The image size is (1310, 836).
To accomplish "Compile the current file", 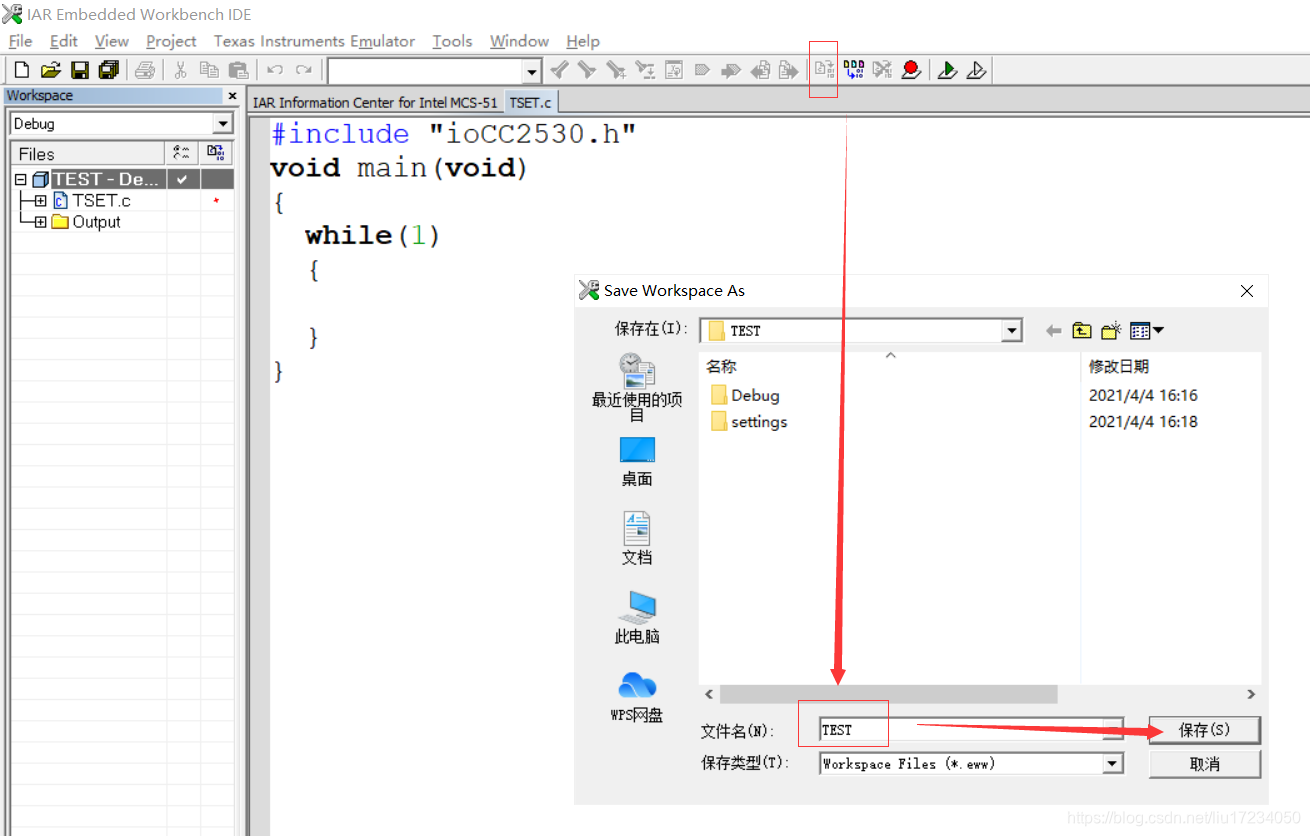I will click(824, 70).
